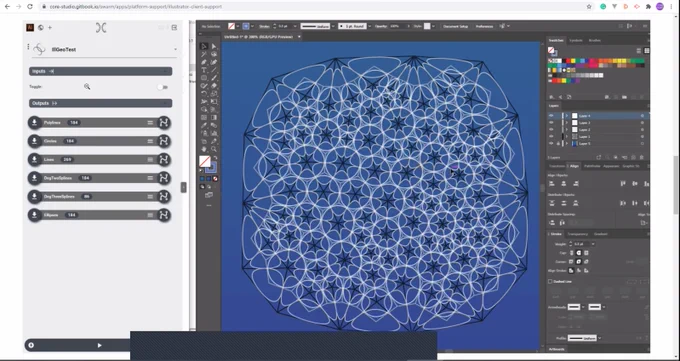
Task: Switch to the Brushes tab
Action: 595,40
